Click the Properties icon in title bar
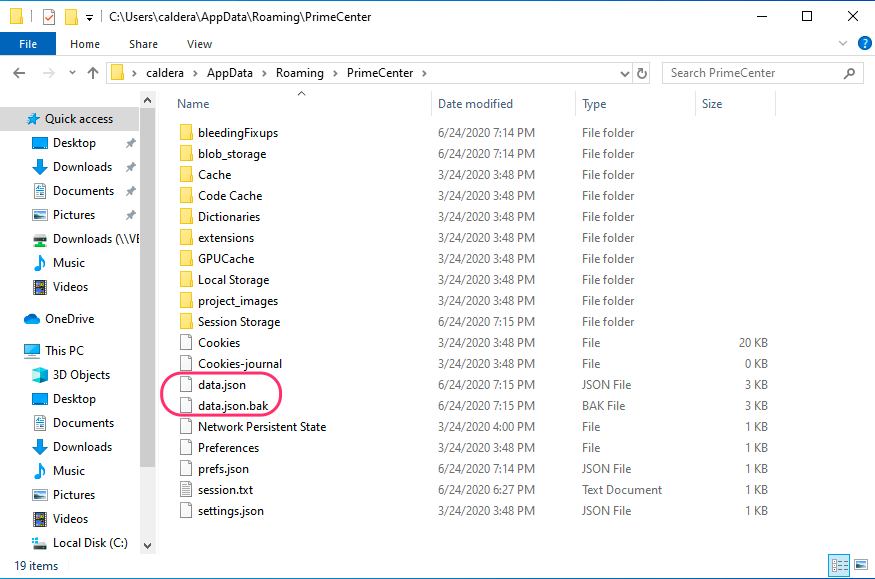 point(49,17)
